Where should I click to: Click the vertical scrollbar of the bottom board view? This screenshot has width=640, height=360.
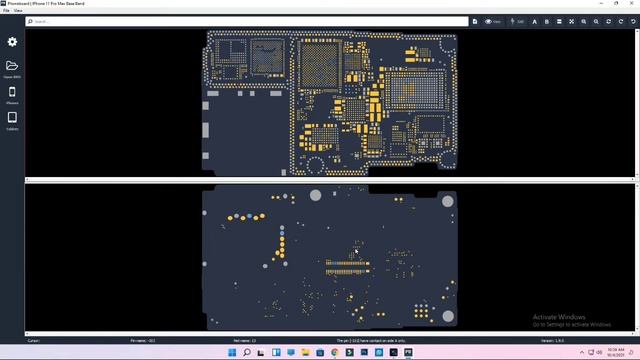(x=637, y=258)
